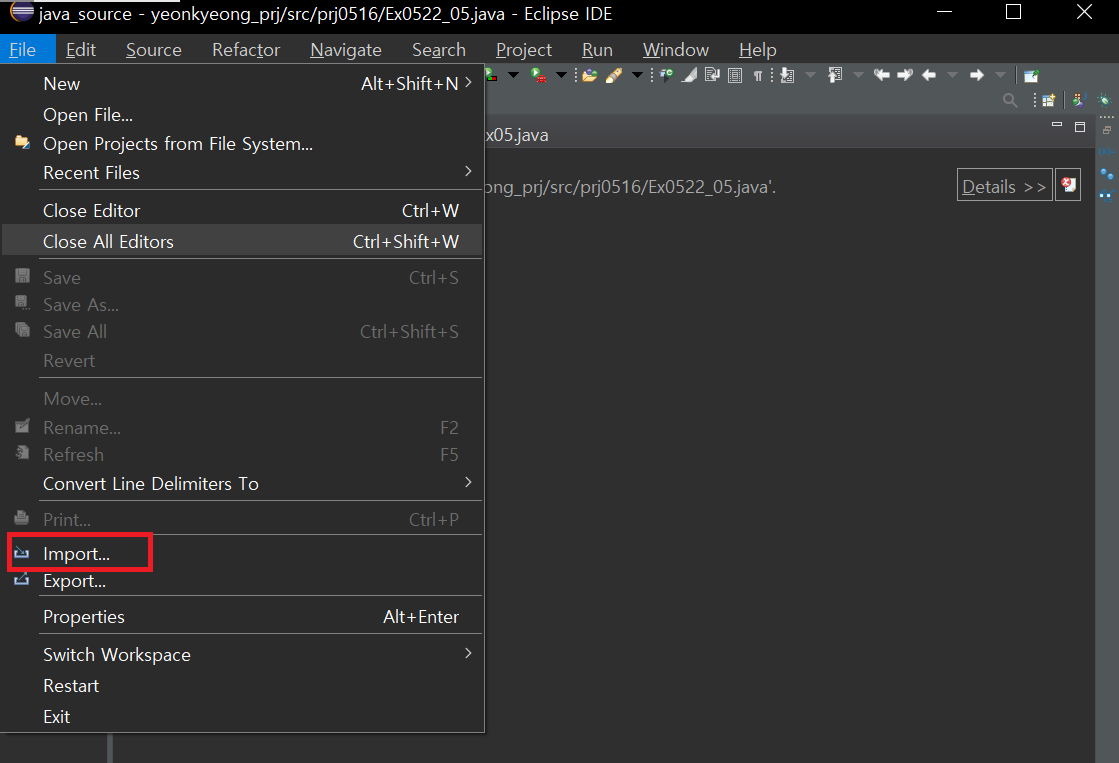Toggle the Java editor breadcrumb icon
Viewport: 1119px width, 763px height.
[665, 75]
